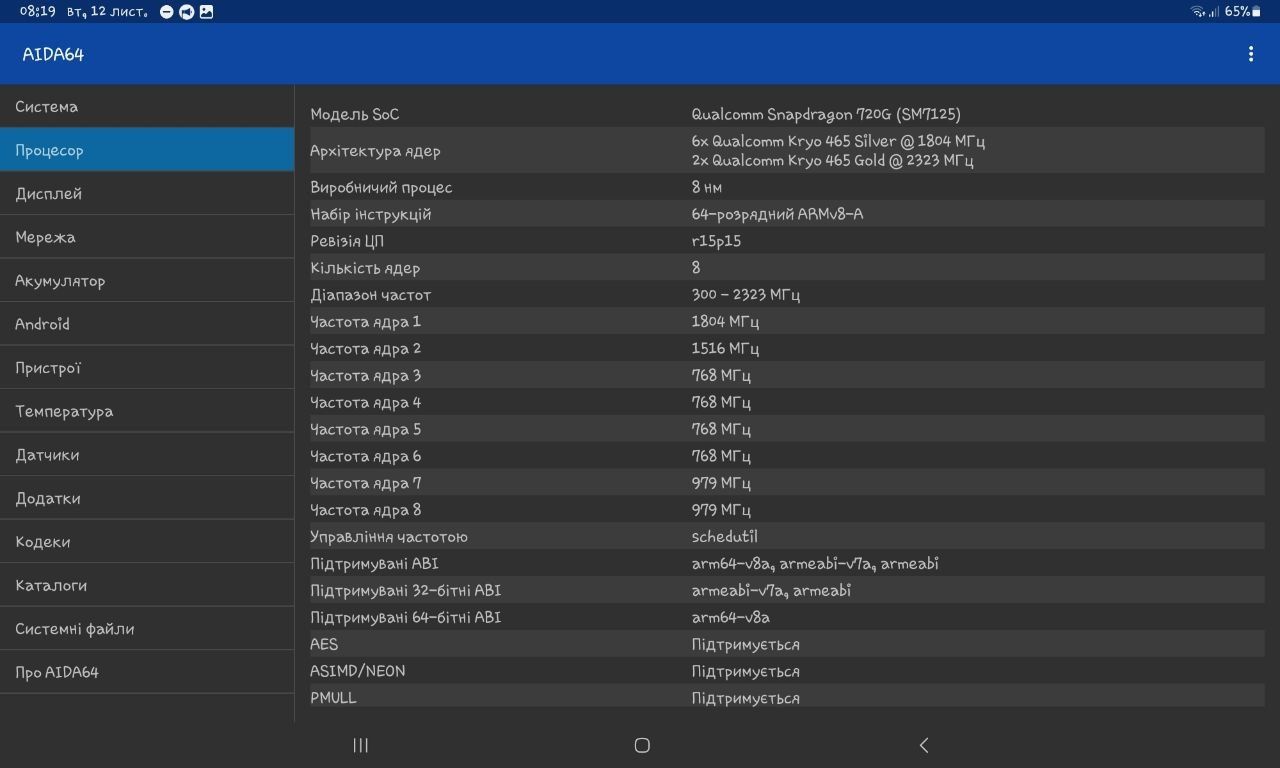Image resolution: width=1280 pixels, height=768 pixels.
Task: Open the three-dot overflow menu
Action: point(1250,54)
